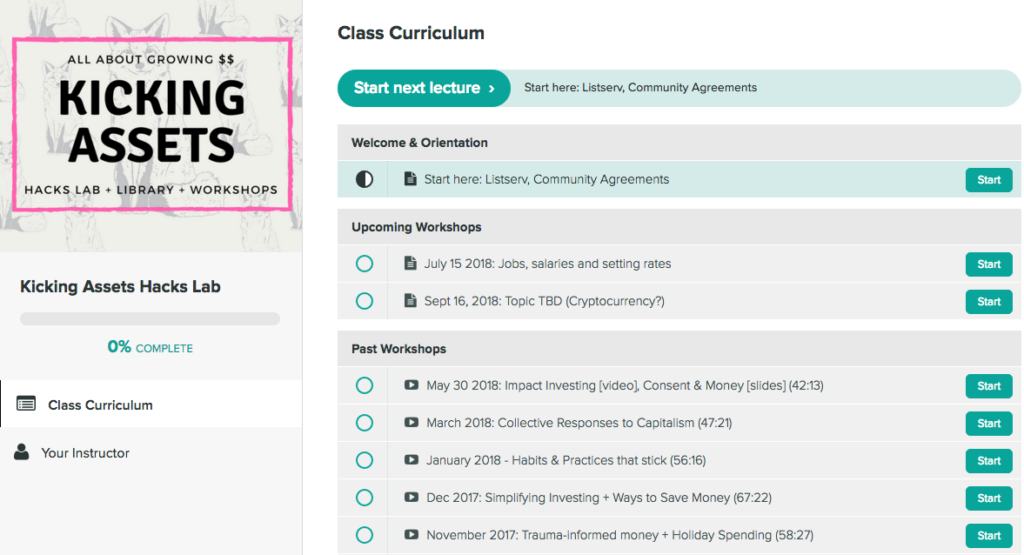The height and width of the screenshot is (555, 1024).
Task: Collapse the Upcoming Workshops section header
Action: (x=679, y=227)
